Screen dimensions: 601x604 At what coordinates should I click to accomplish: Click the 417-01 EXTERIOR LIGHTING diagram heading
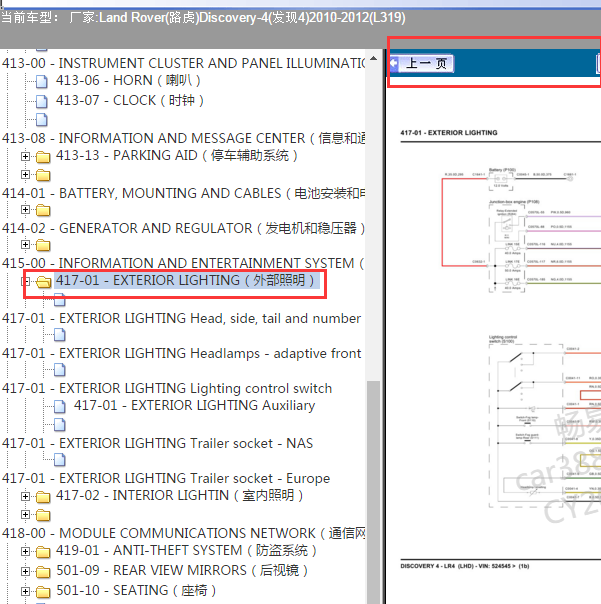pos(449,133)
